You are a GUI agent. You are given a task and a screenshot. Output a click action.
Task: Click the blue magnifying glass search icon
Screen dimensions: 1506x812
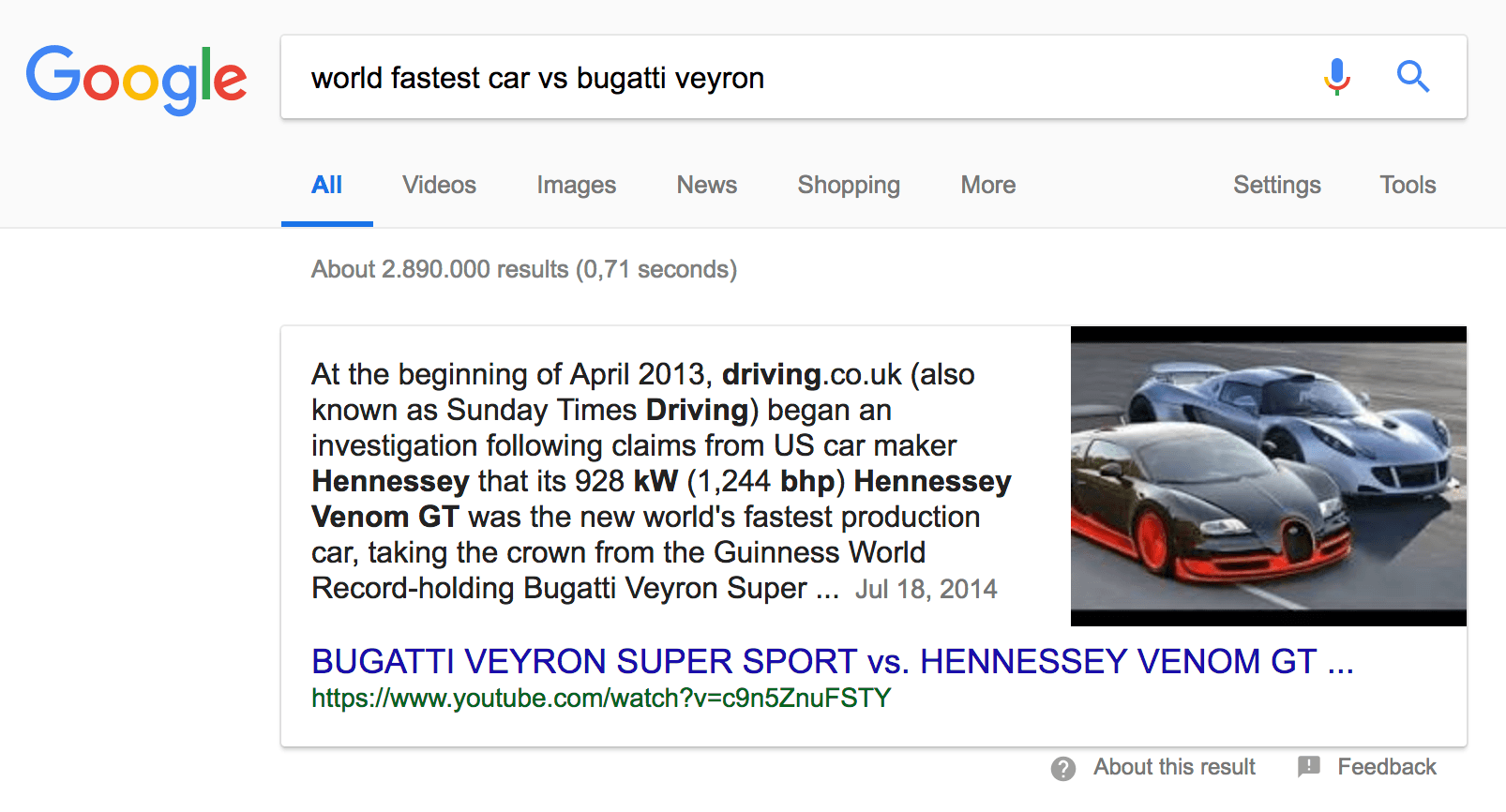pyautogui.click(x=1412, y=77)
